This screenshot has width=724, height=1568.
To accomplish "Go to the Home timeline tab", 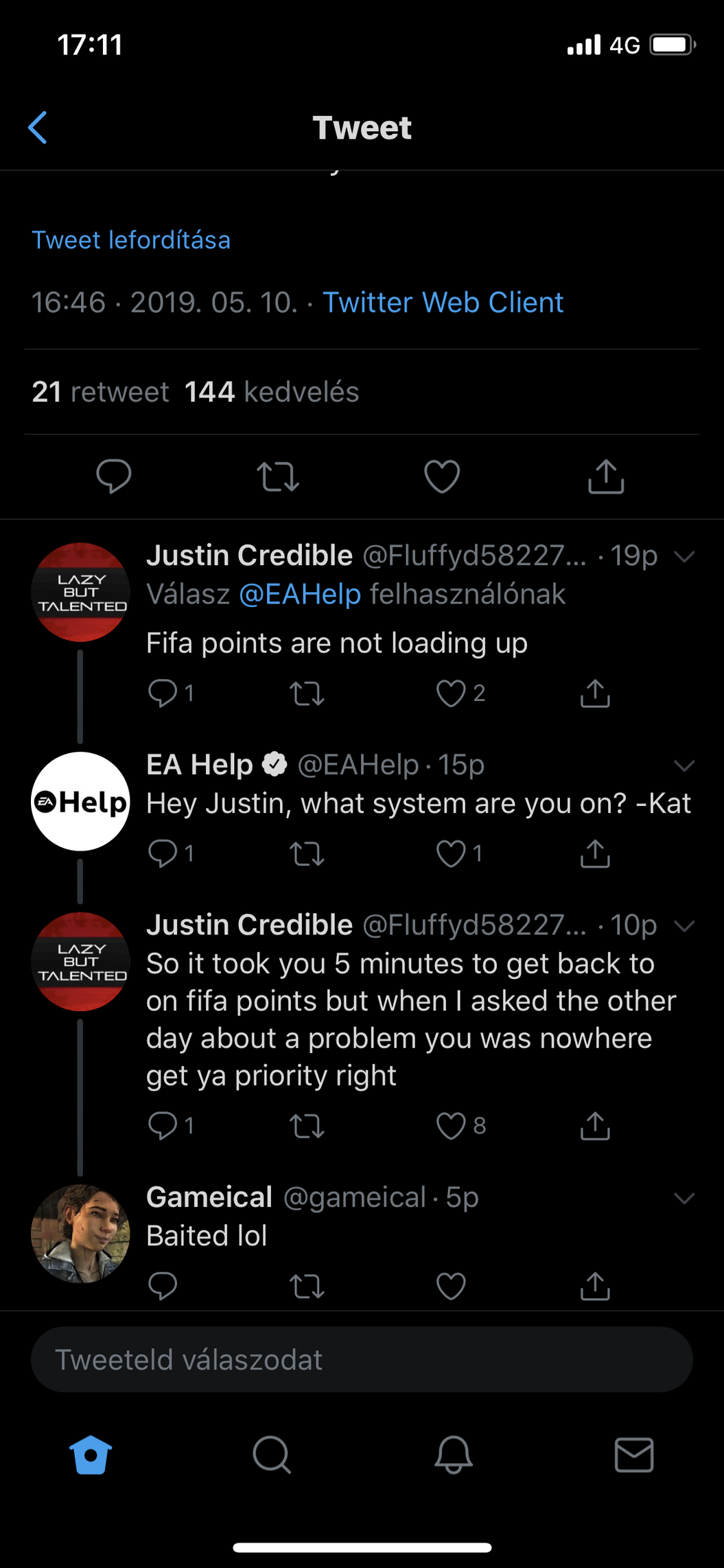I will click(91, 1454).
